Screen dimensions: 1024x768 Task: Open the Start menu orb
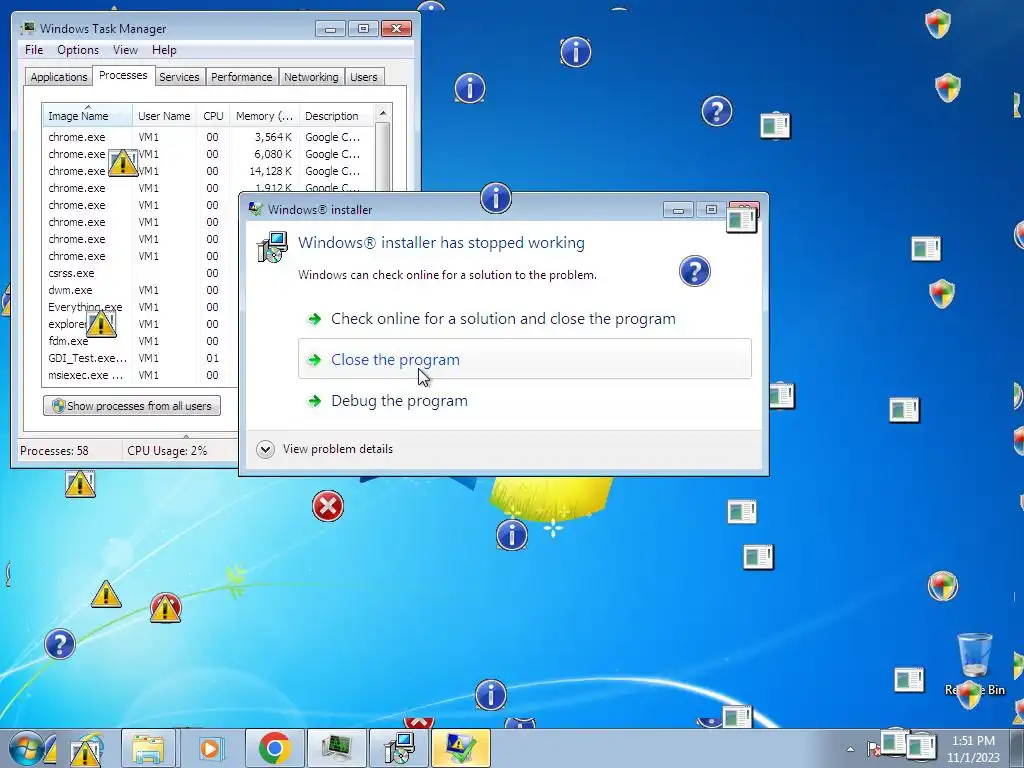pyautogui.click(x=27, y=748)
